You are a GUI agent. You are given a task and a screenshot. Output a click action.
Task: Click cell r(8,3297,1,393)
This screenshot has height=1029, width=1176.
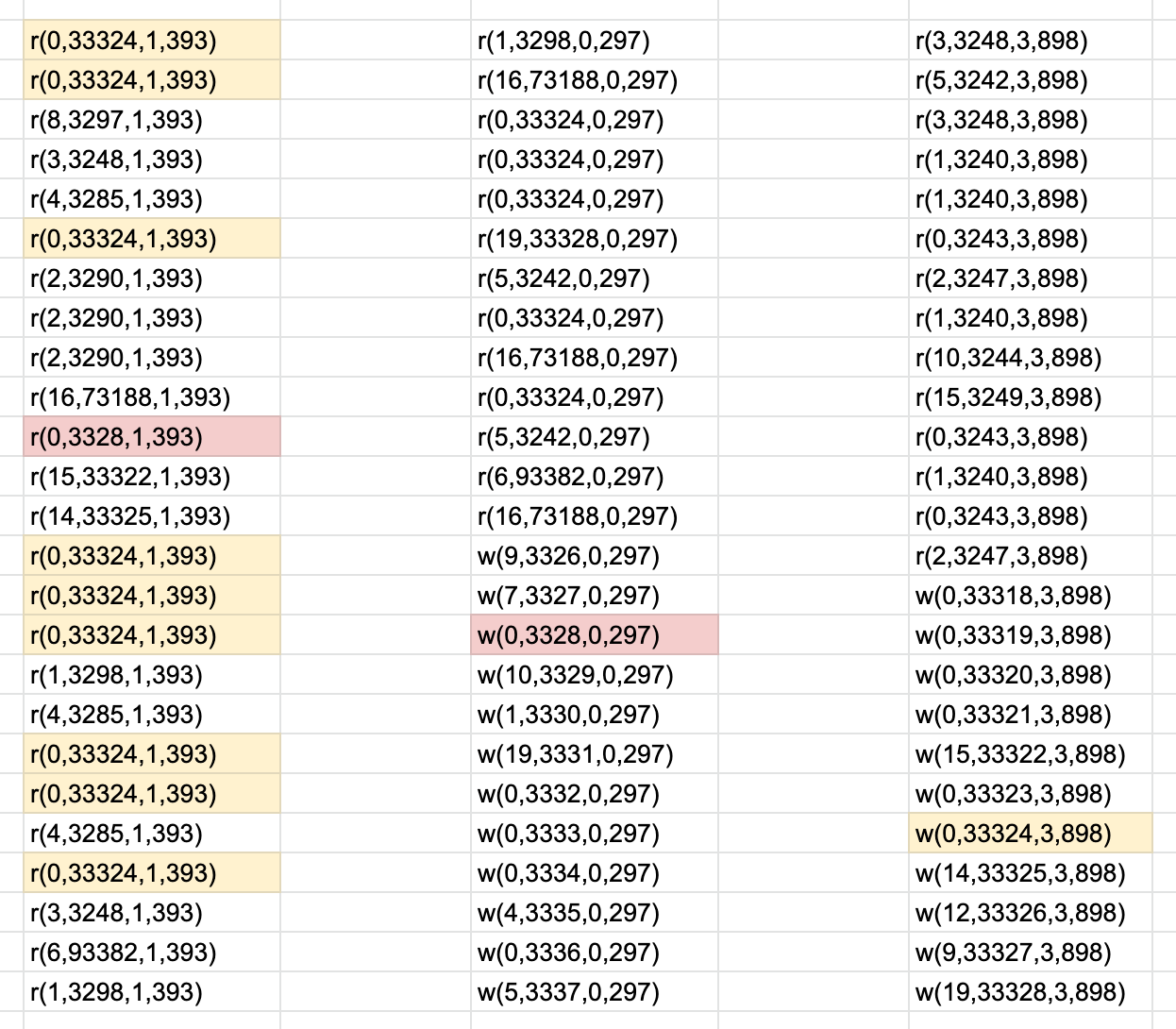pos(151,120)
